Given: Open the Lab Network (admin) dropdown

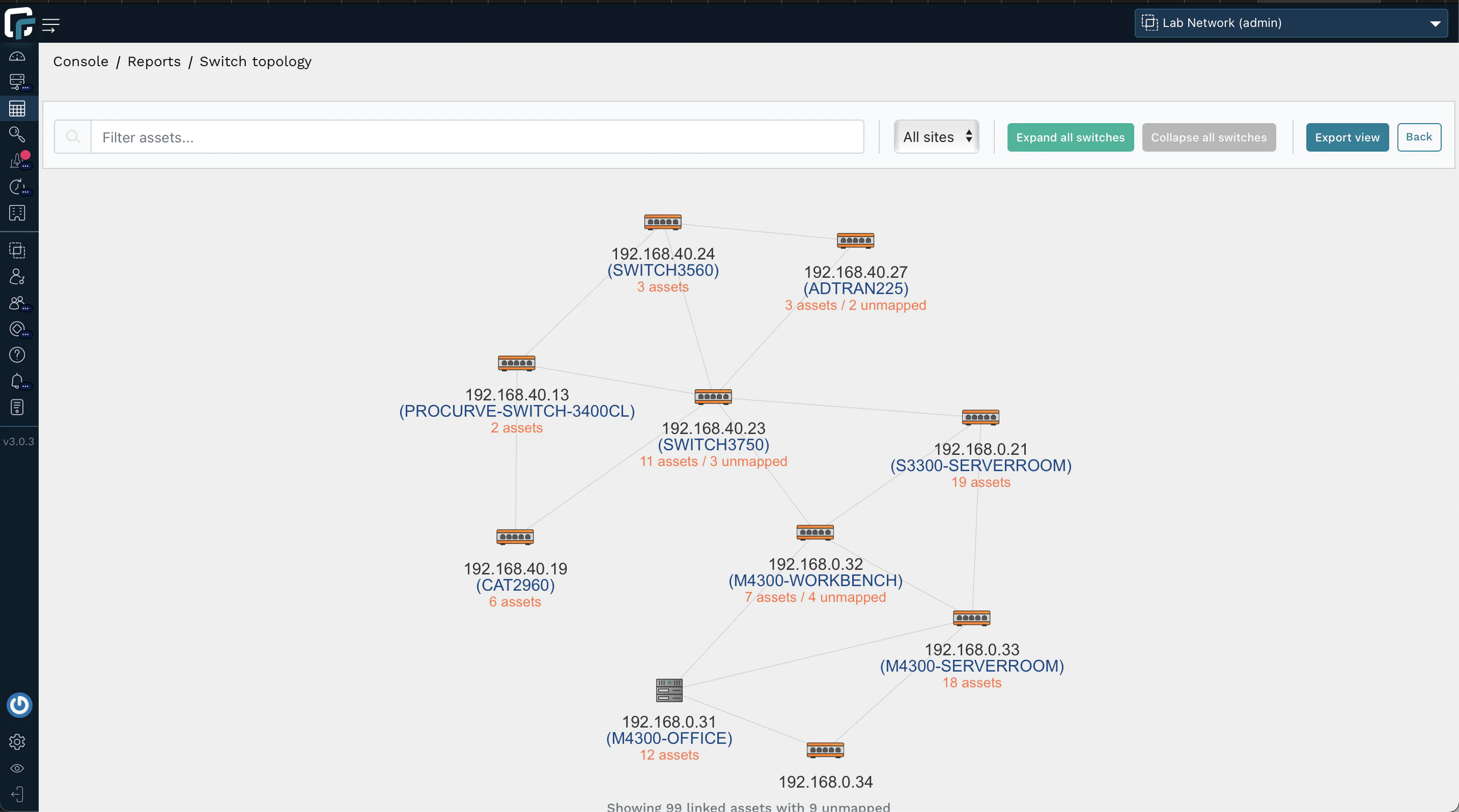Looking at the screenshot, I should [1289, 23].
